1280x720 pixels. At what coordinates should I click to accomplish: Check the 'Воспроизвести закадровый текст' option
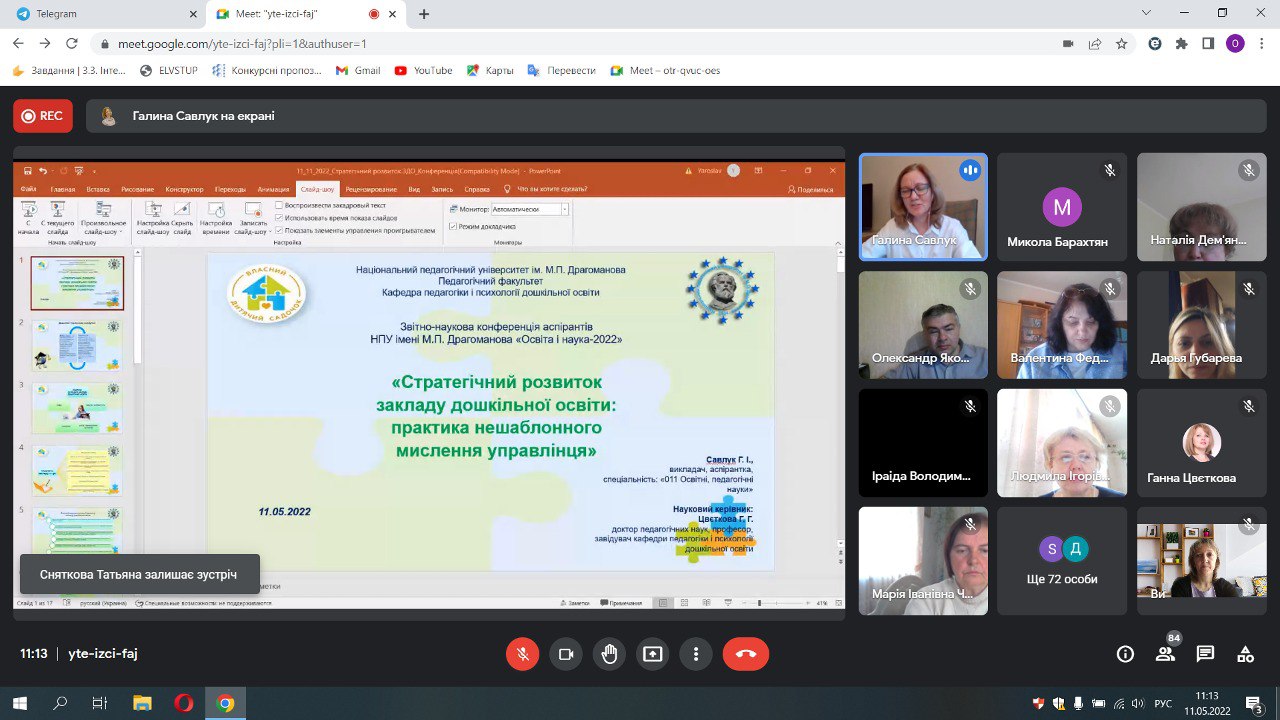coord(278,206)
